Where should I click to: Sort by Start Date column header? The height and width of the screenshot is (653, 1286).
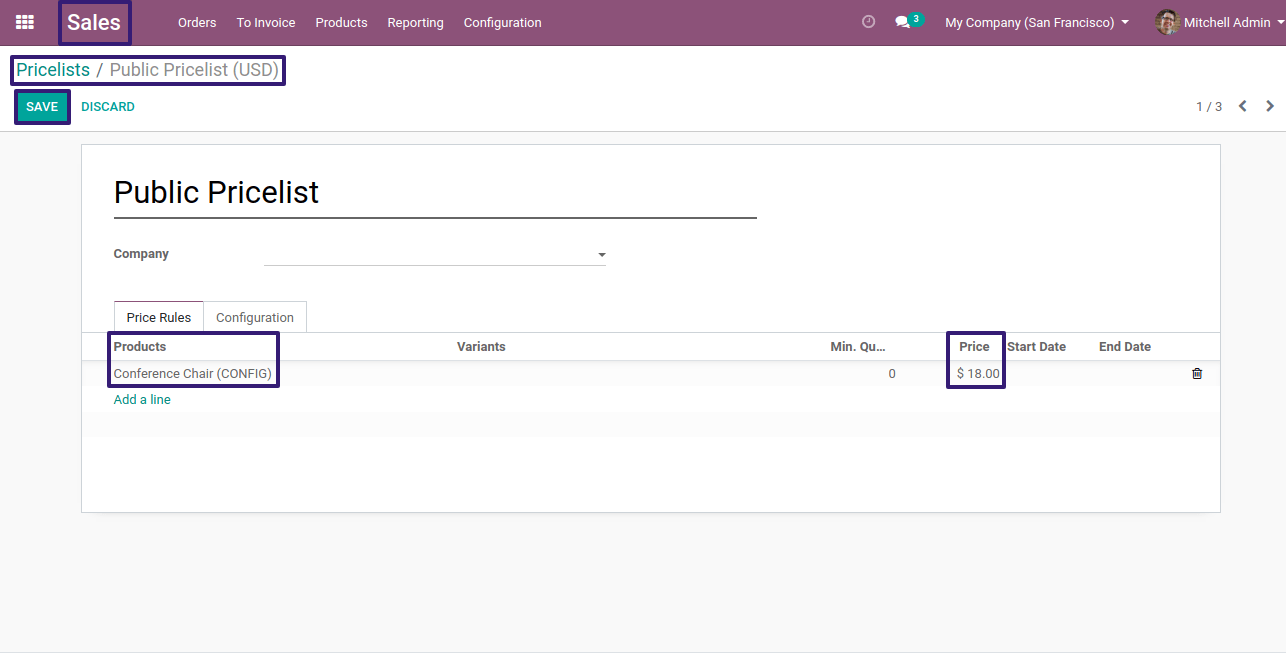1036,347
